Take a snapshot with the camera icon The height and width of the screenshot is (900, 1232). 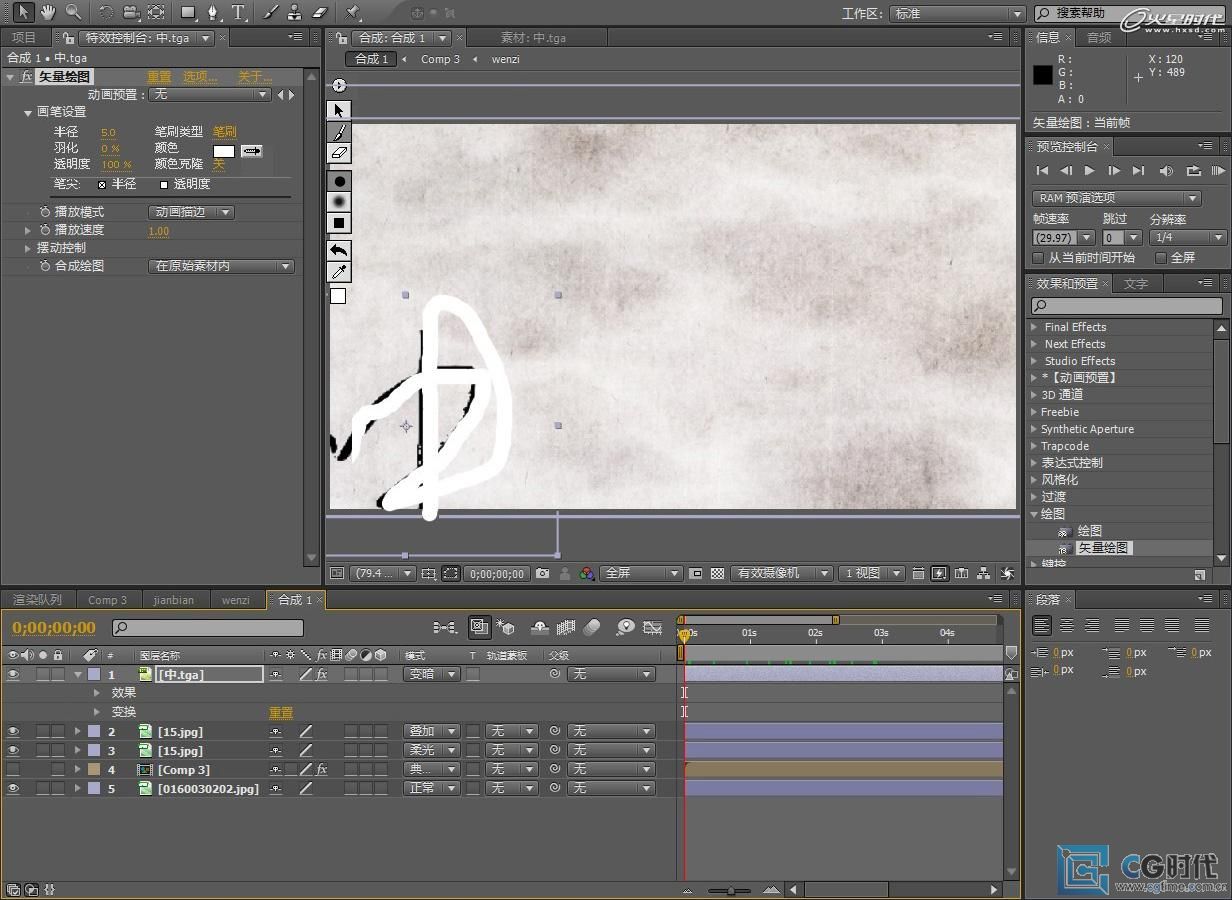click(x=542, y=573)
